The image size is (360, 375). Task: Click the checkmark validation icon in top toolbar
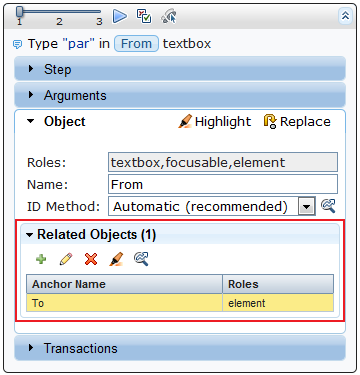pyautogui.click(x=144, y=16)
